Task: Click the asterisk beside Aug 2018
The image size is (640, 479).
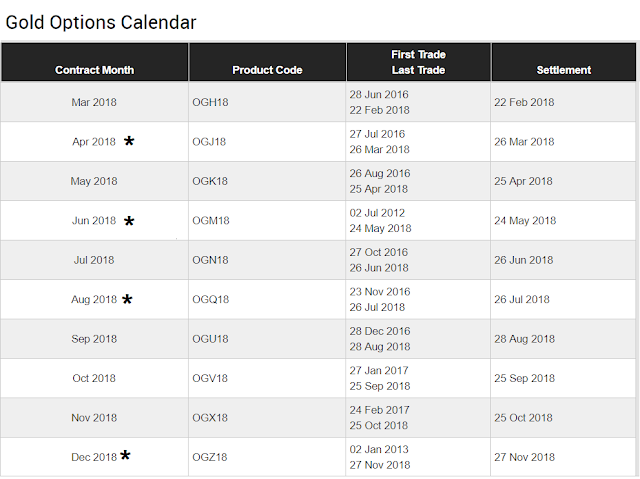Action: point(128,299)
